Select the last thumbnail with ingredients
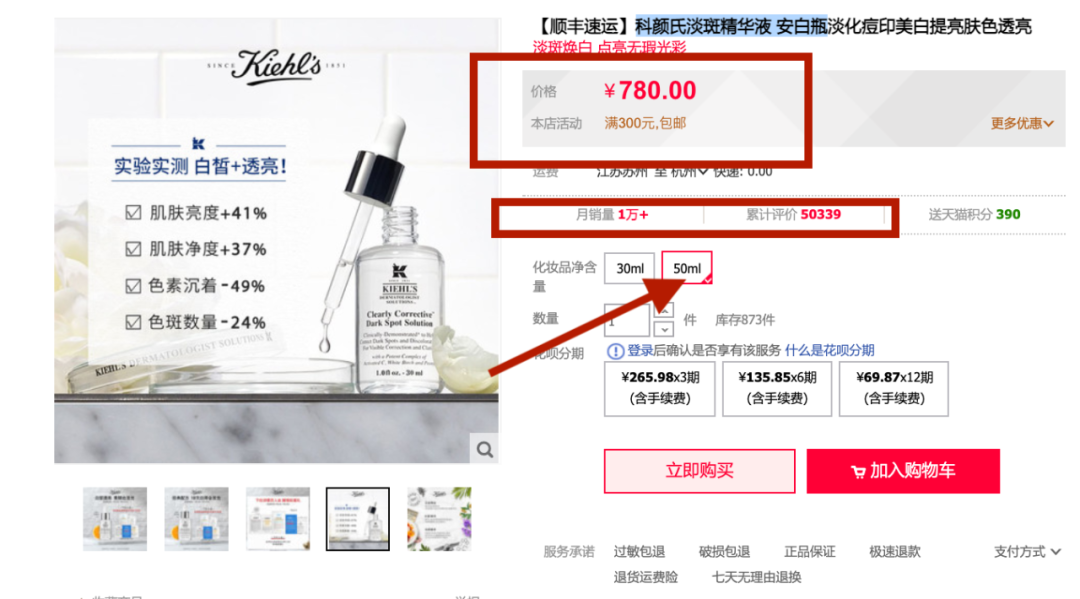 tap(439, 519)
